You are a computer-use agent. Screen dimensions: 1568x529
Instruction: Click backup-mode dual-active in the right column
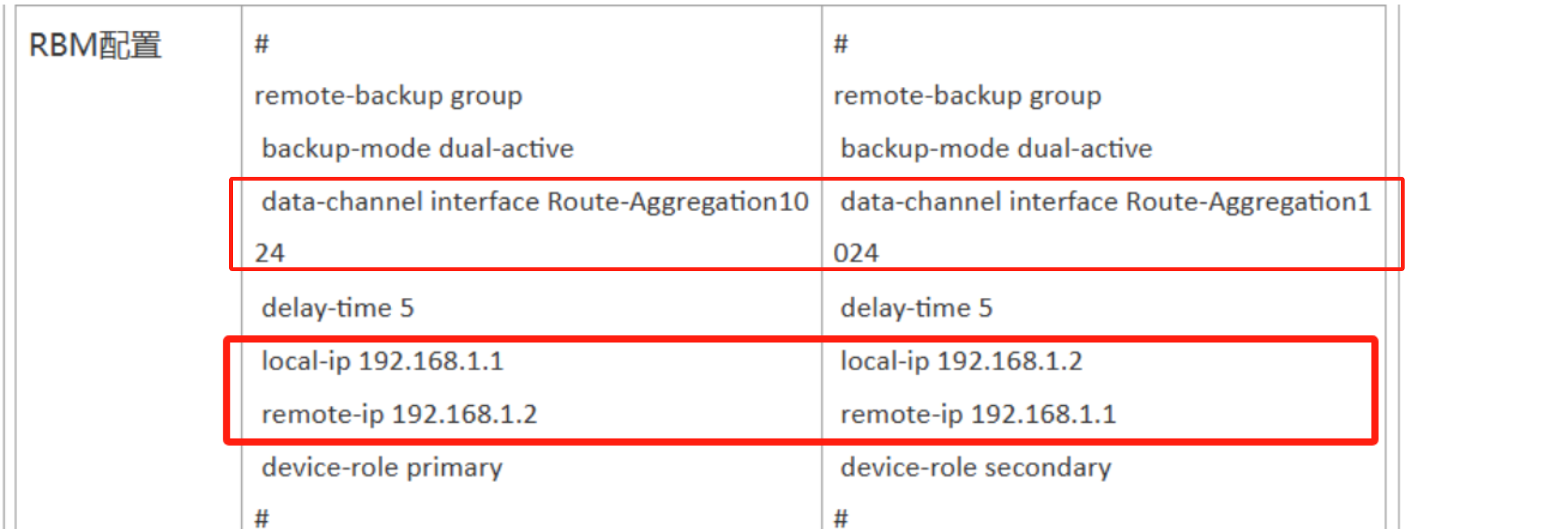tap(996, 149)
